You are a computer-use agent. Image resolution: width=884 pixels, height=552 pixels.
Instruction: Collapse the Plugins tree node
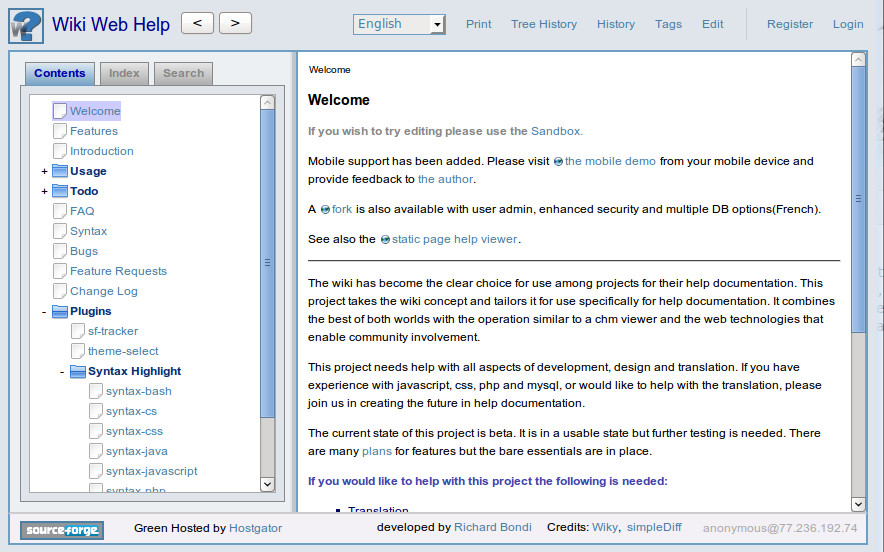click(44, 312)
